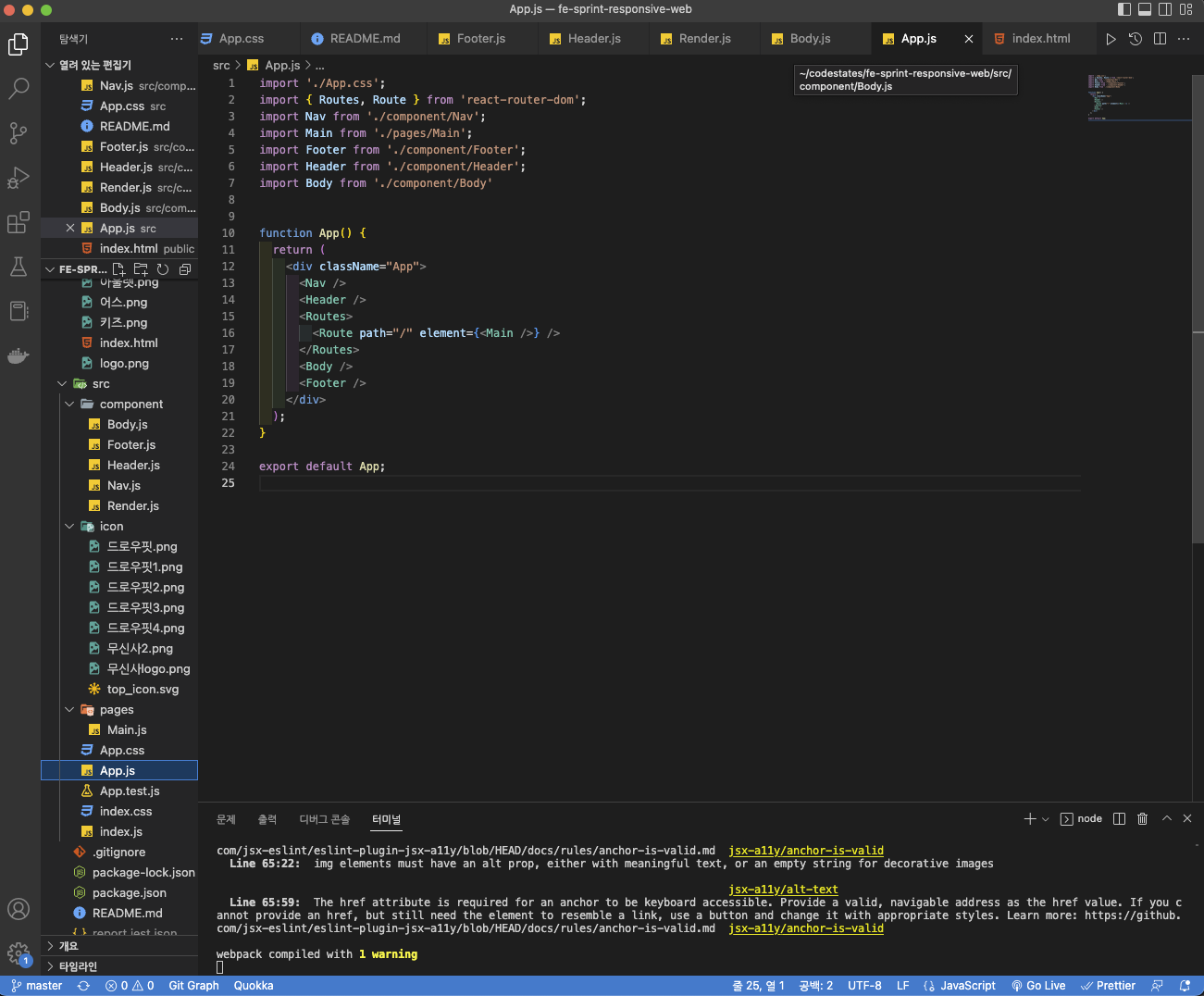Viewport: 1204px width, 996px height.
Task: Open the Manage gear menu
Action: coord(19,953)
